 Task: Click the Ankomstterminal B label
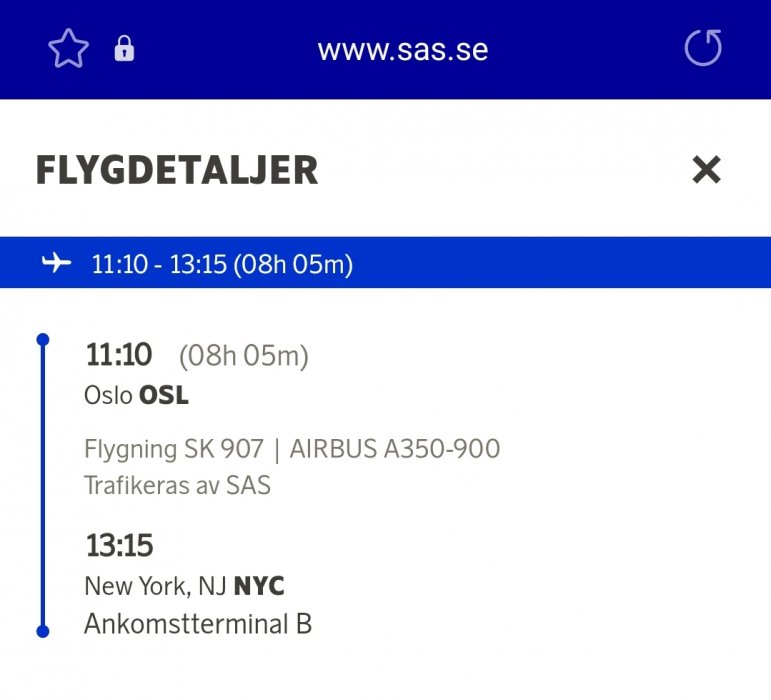coord(198,624)
